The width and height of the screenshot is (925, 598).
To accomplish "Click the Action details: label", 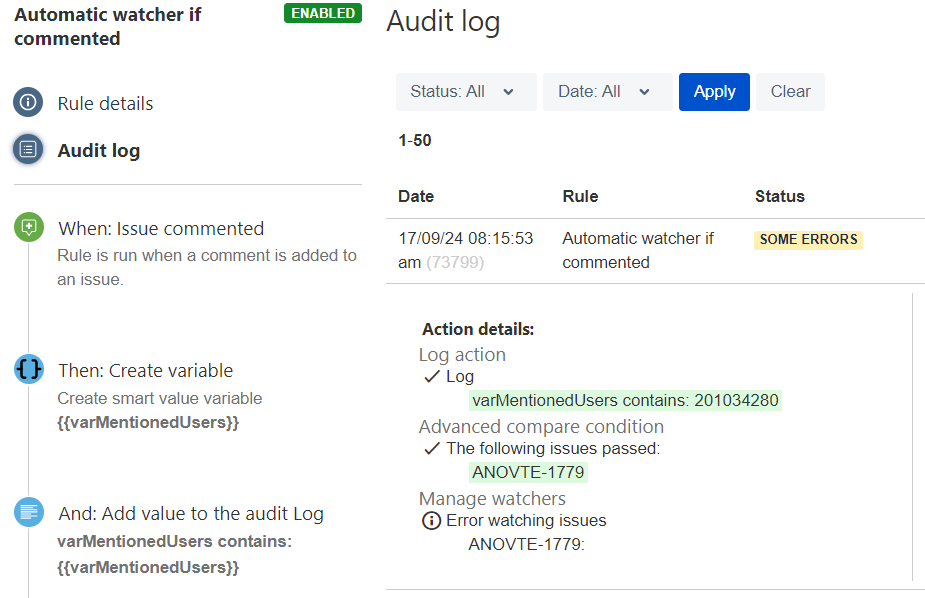I will [x=478, y=329].
